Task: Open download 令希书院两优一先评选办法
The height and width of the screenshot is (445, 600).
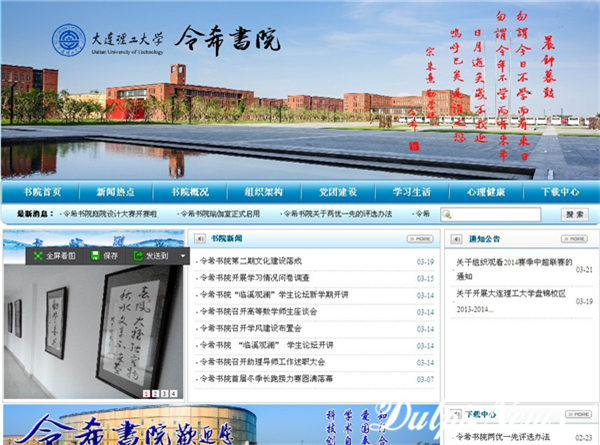Action: (x=503, y=437)
